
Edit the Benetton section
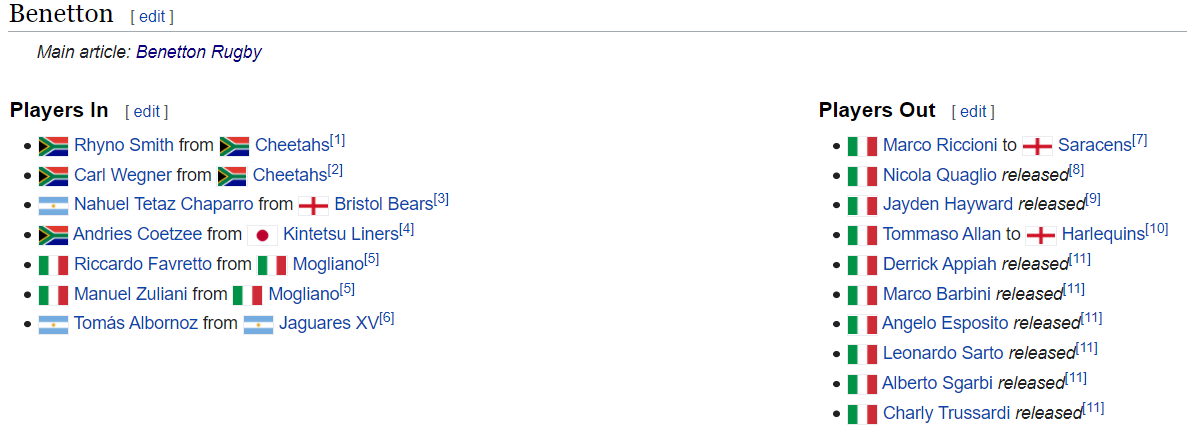[151, 16]
